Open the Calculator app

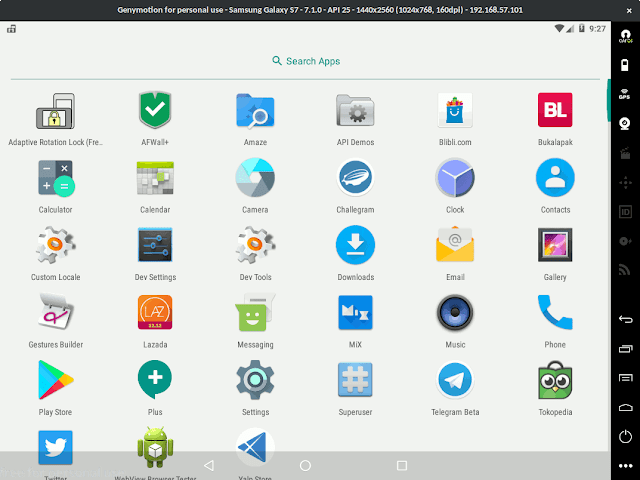tap(56, 178)
